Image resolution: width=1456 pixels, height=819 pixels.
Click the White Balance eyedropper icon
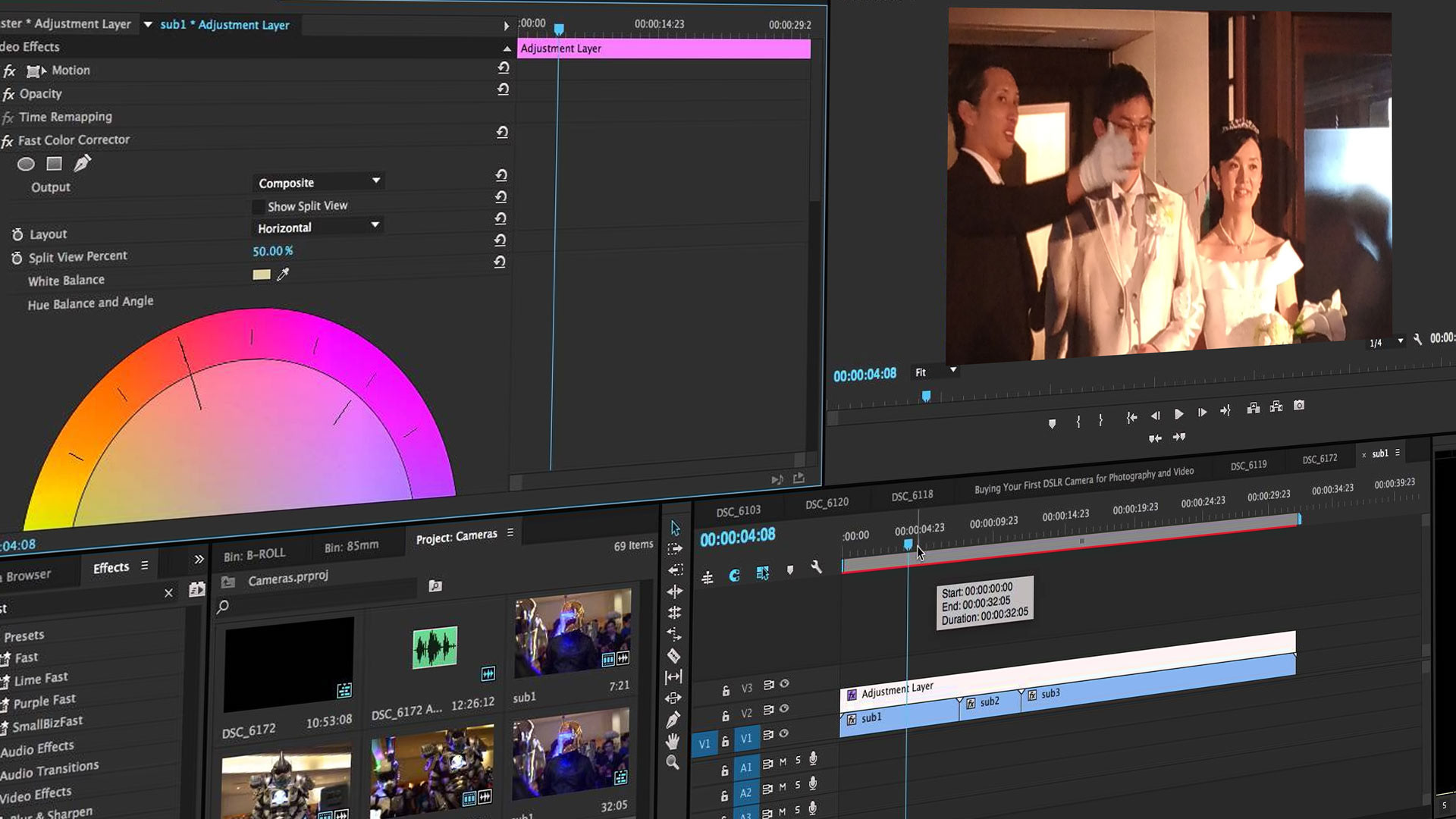click(x=283, y=275)
